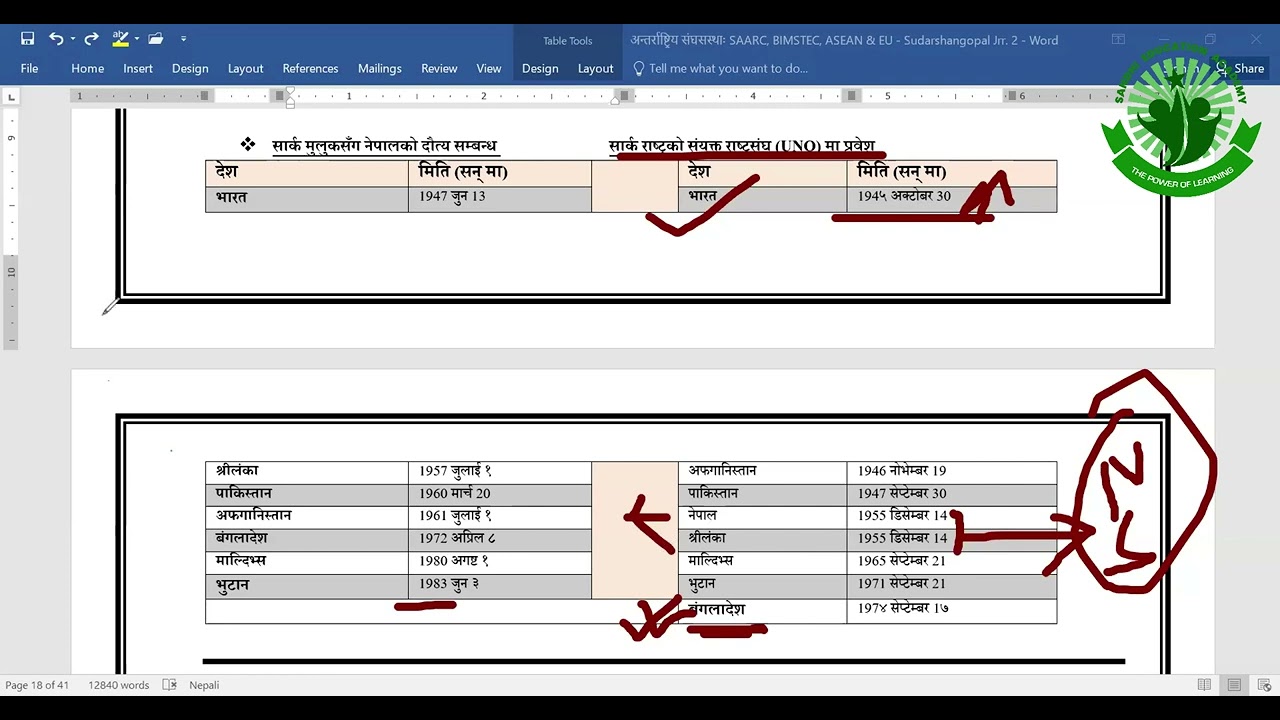
Task: Open the Ribbon Display Options button
Action: [1118, 40]
